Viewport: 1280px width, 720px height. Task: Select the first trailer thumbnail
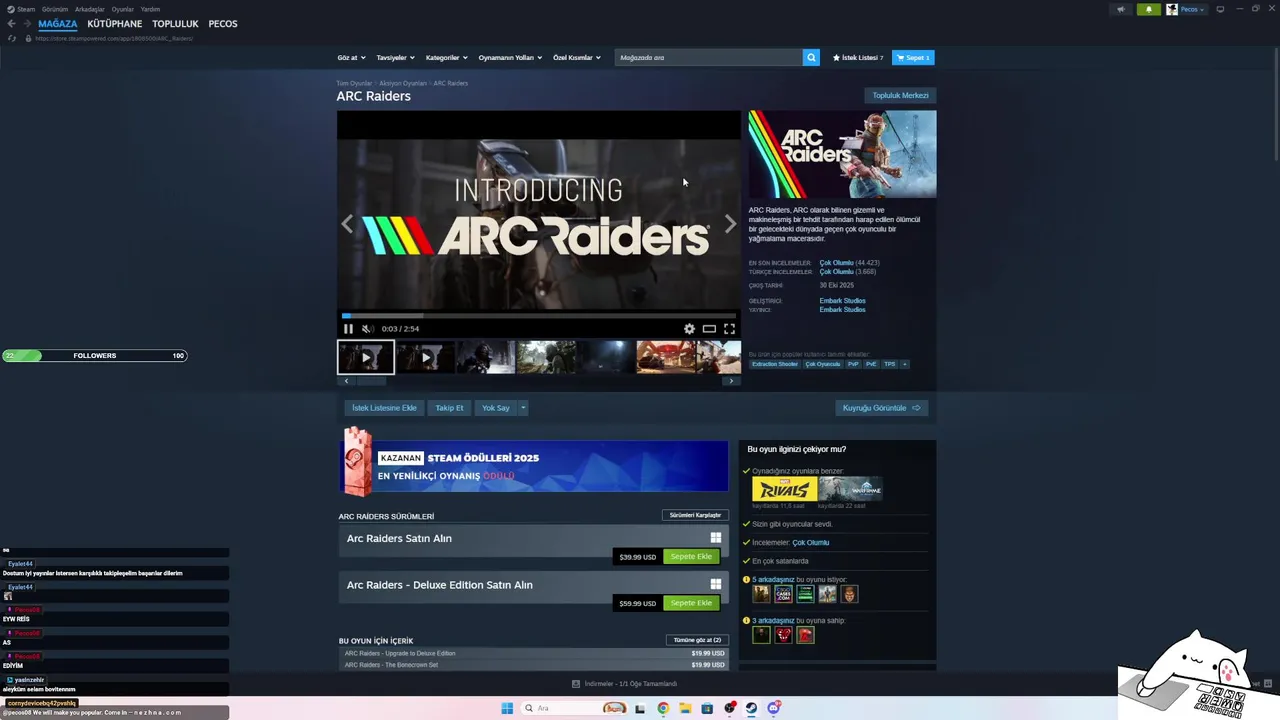(366, 357)
